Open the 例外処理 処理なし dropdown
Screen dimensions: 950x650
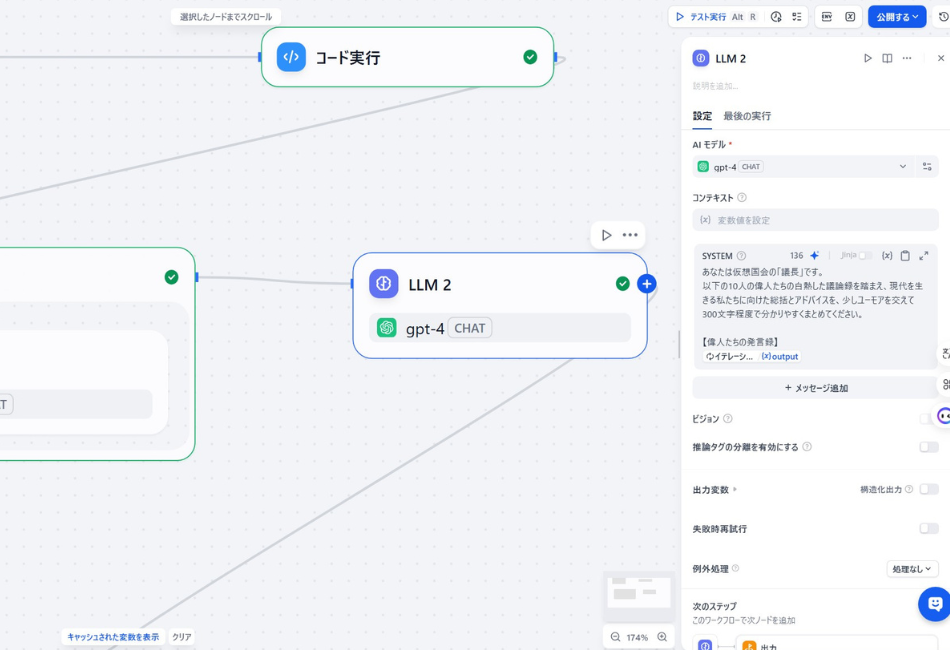911,568
